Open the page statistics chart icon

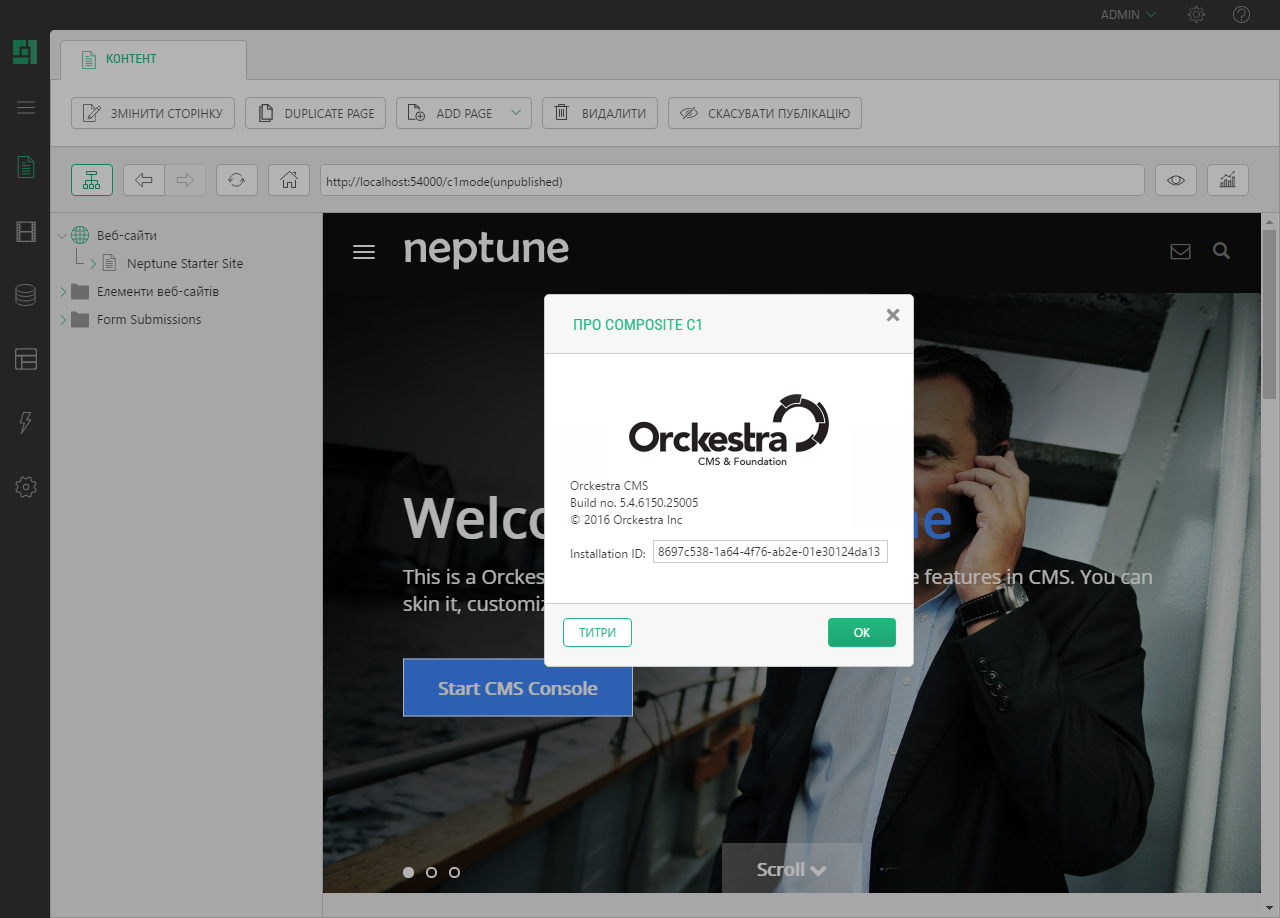click(1228, 180)
